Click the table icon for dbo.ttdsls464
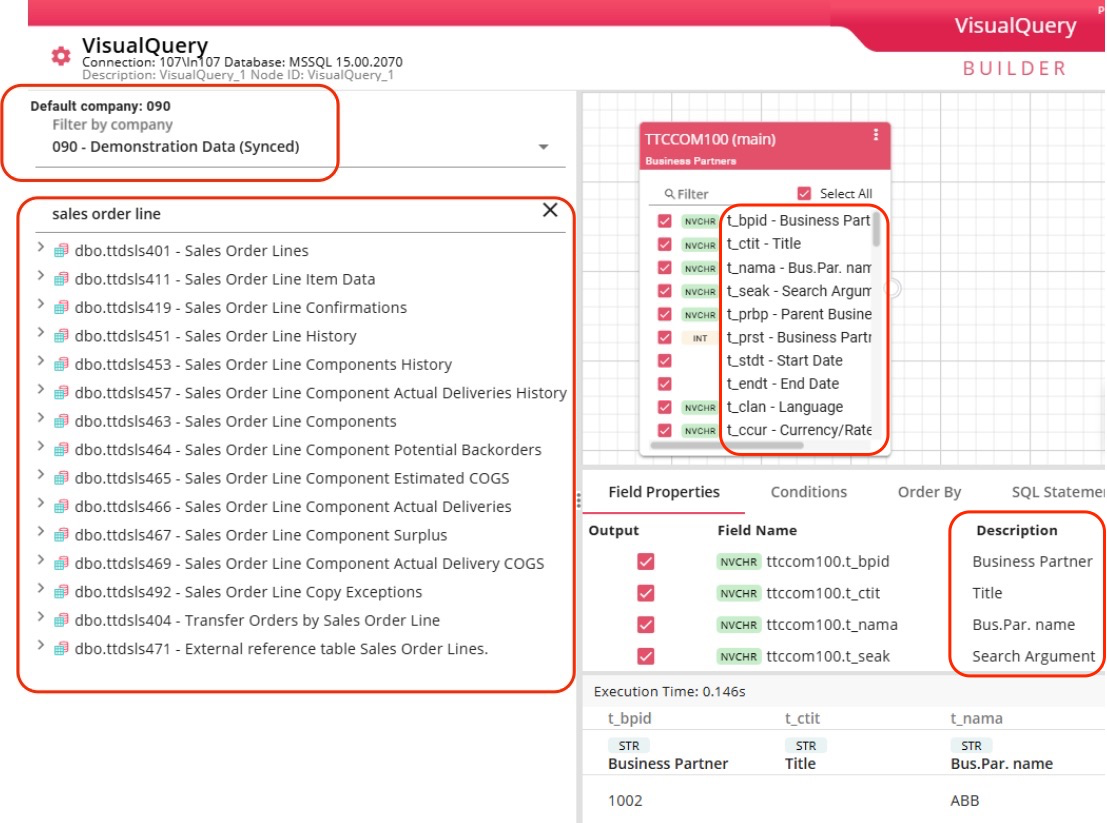This screenshot has width=1107, height=823. coord(61,450)
